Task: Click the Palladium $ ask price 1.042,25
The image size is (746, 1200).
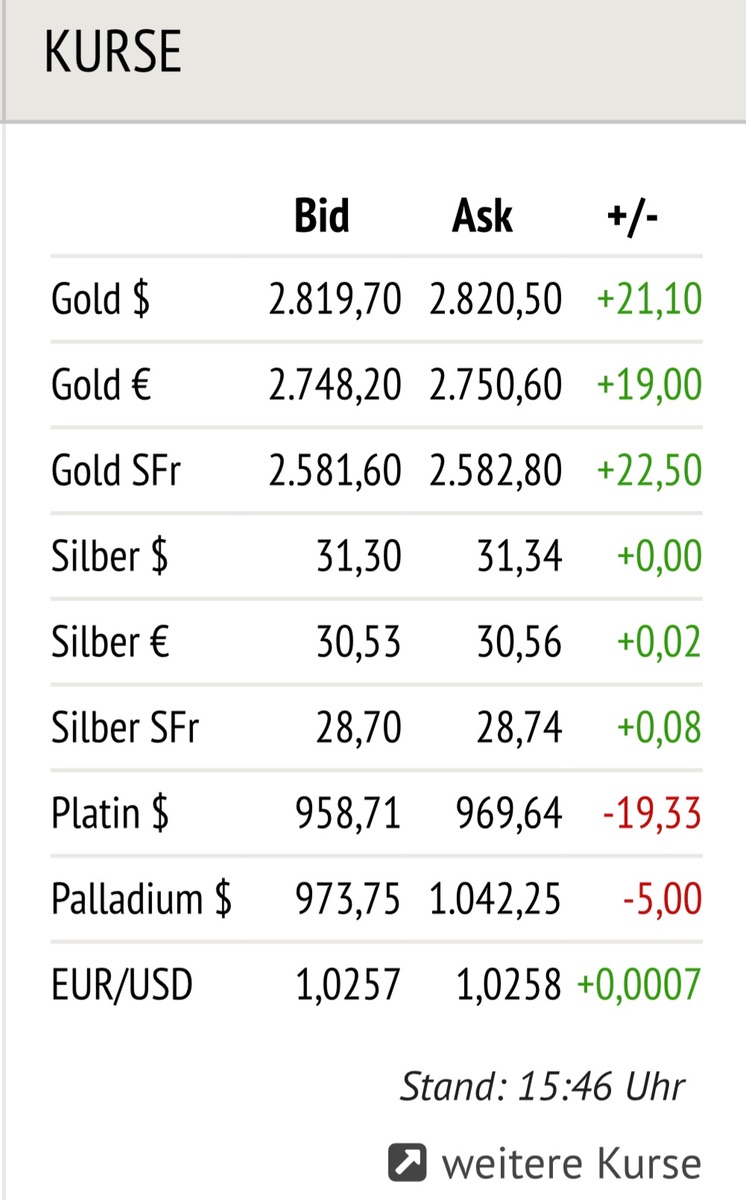Action: point(496,900)
